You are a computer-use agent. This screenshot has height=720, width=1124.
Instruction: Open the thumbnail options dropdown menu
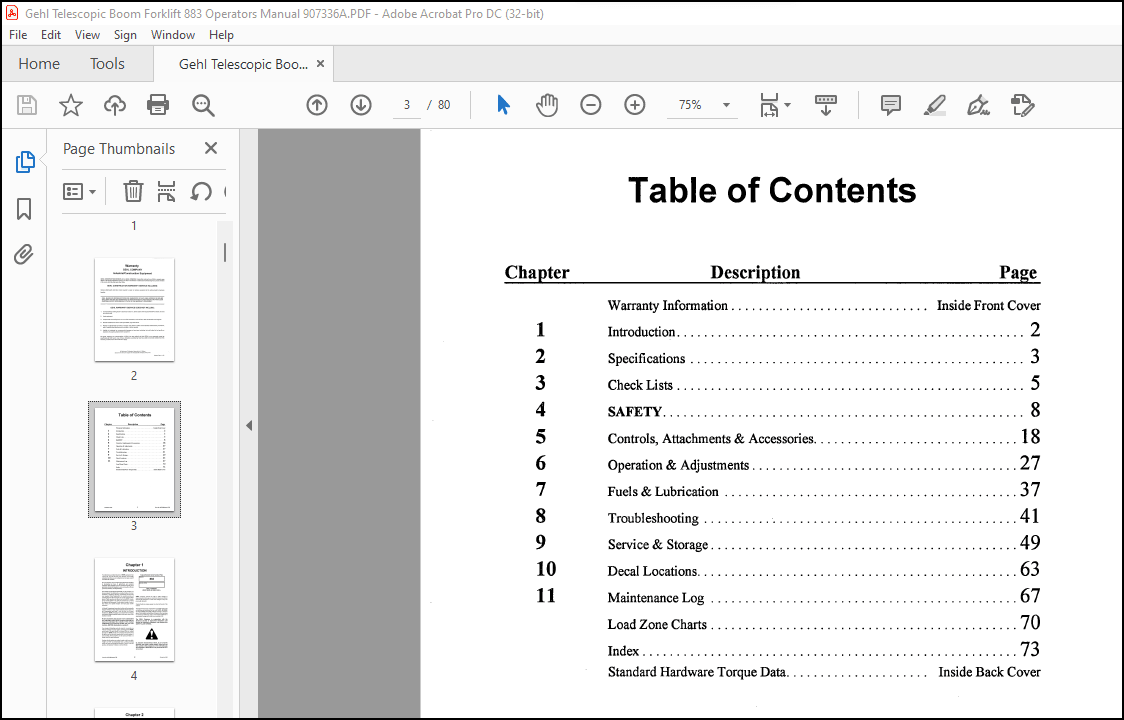point(80,191)
